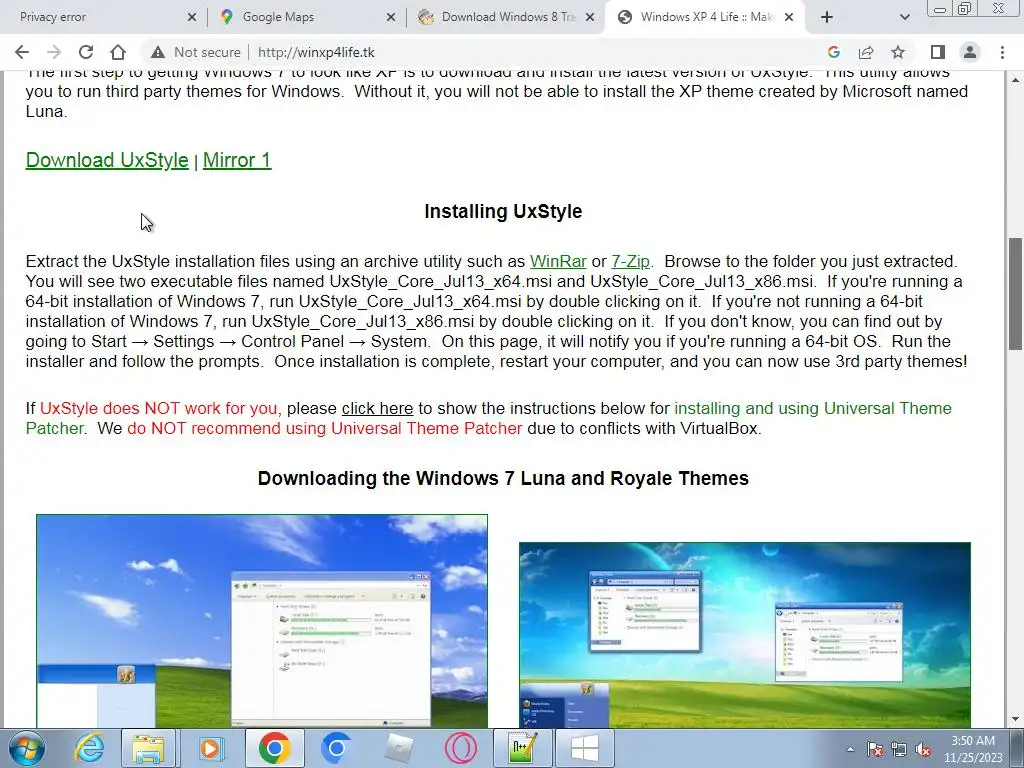Expand the tab search dropdown
This screenshot has width=1024, height=768.
pos(904,17)
